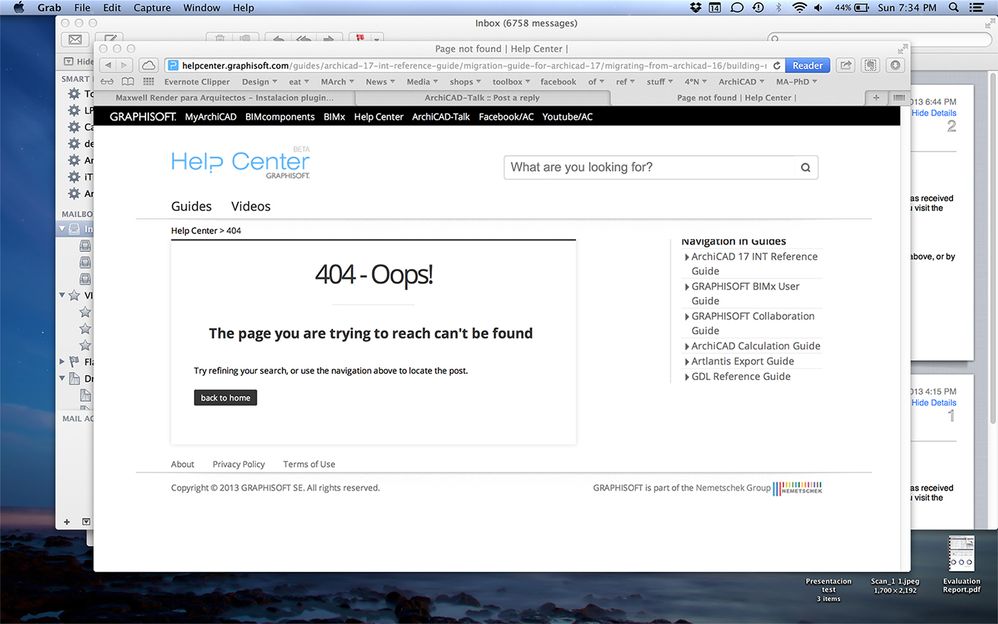This screenshot has height=624, width=998.
Task: Go forward with Safari's forward arrow
Action: (124, 66)
